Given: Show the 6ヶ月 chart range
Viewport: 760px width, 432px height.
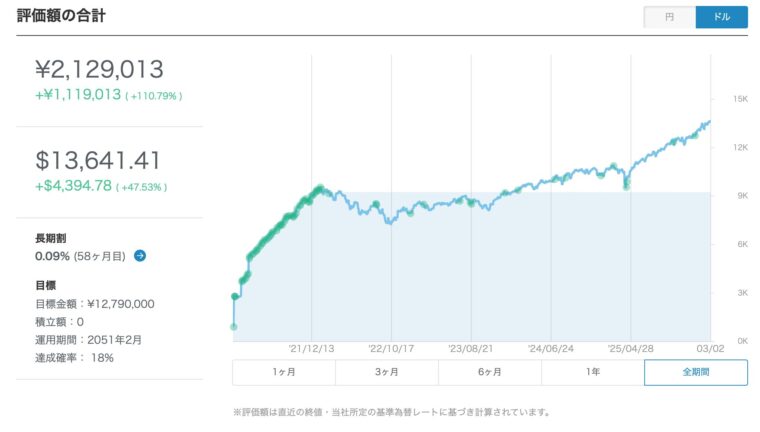Looking at the screenshot, I should click(x=489, y=372).
